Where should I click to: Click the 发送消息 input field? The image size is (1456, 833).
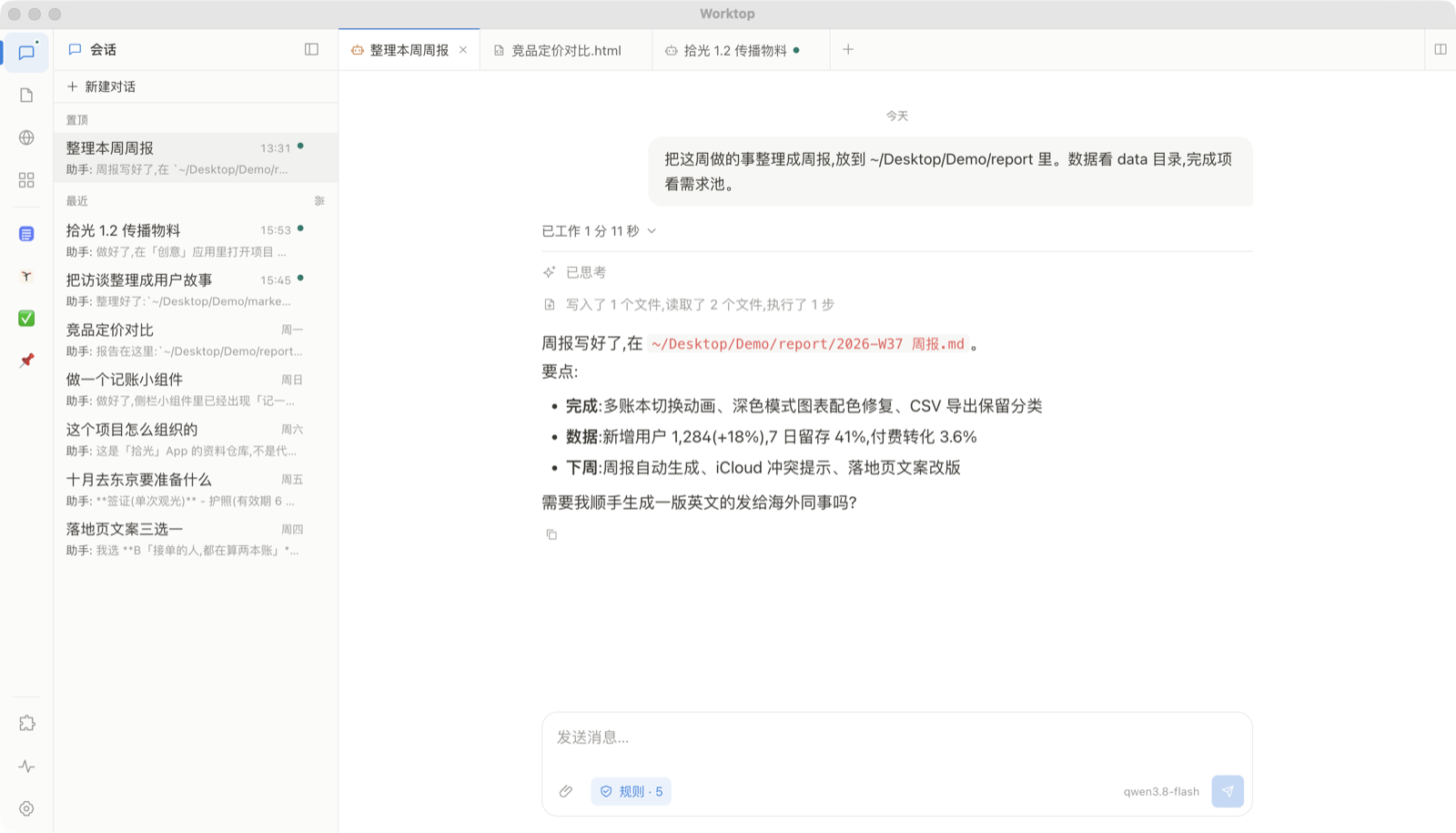(896, 737)
